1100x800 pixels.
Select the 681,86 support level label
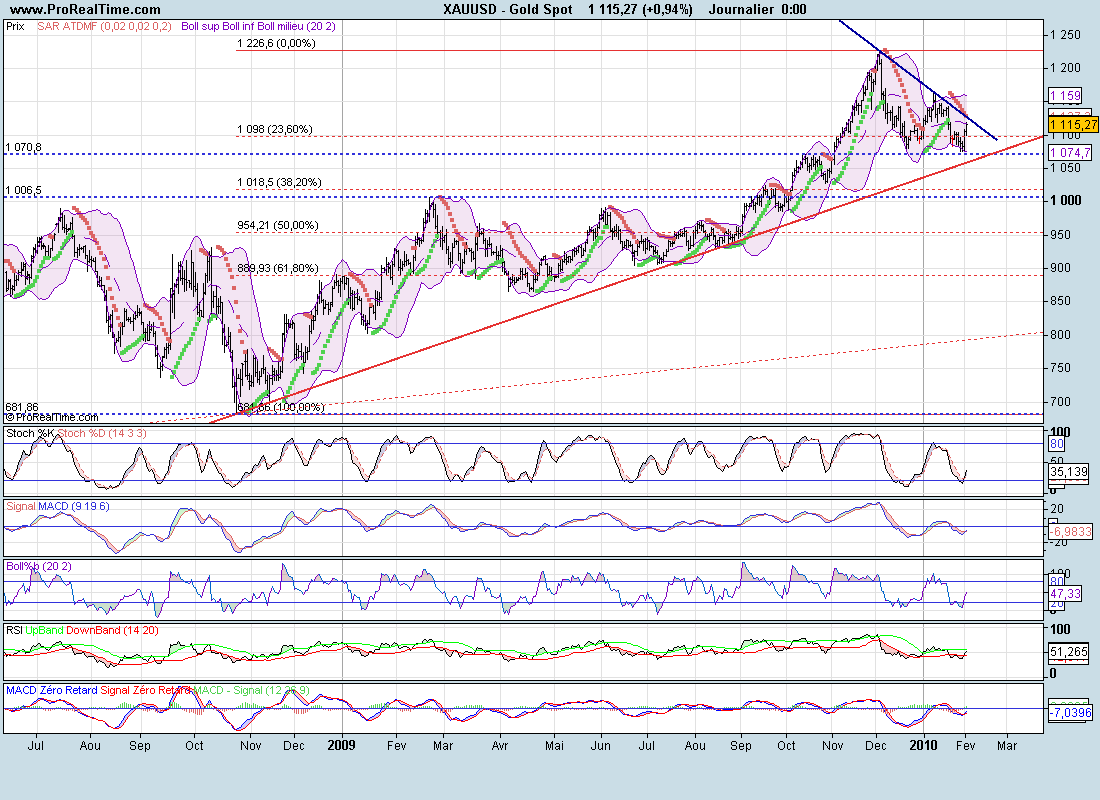click(22, 407)
